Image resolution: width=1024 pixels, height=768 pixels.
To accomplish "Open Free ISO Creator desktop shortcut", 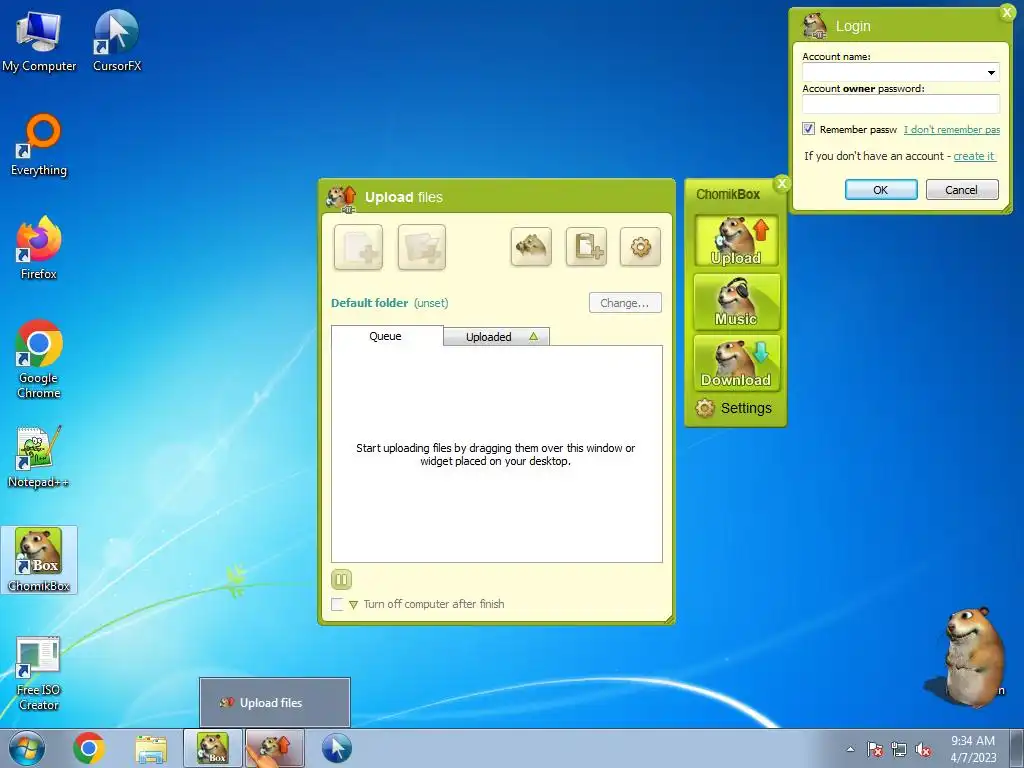I will tap(39, 674).
